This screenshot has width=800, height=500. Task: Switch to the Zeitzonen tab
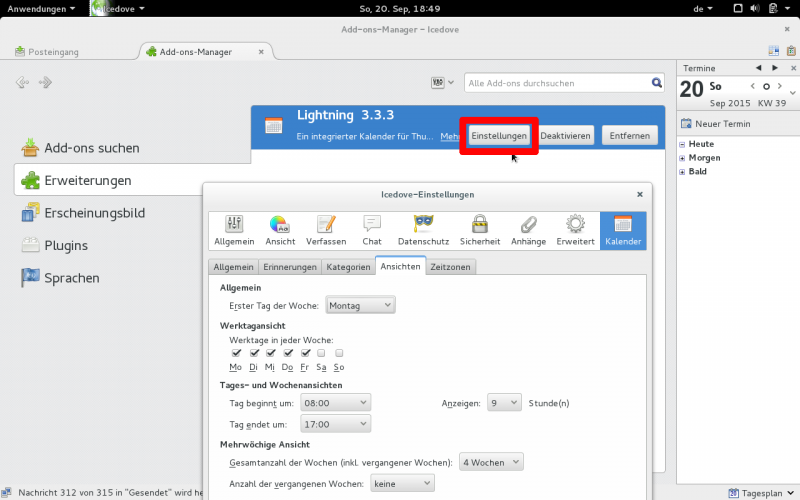click(450, 267)
